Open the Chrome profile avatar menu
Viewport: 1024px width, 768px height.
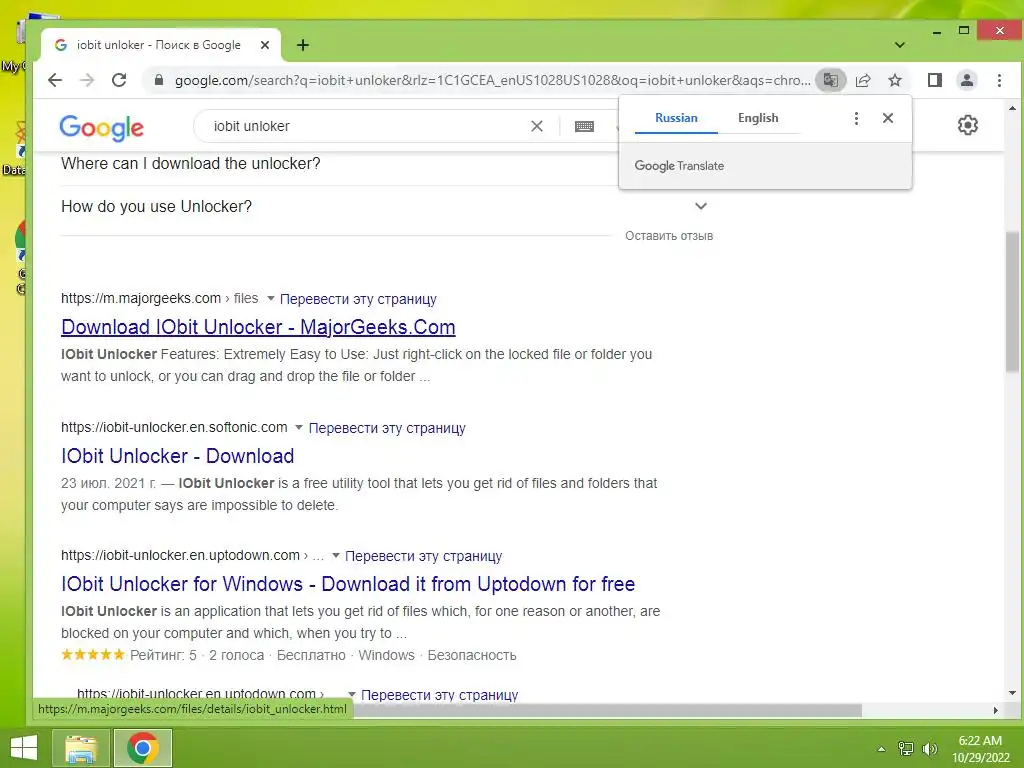[x=967, y=80]
